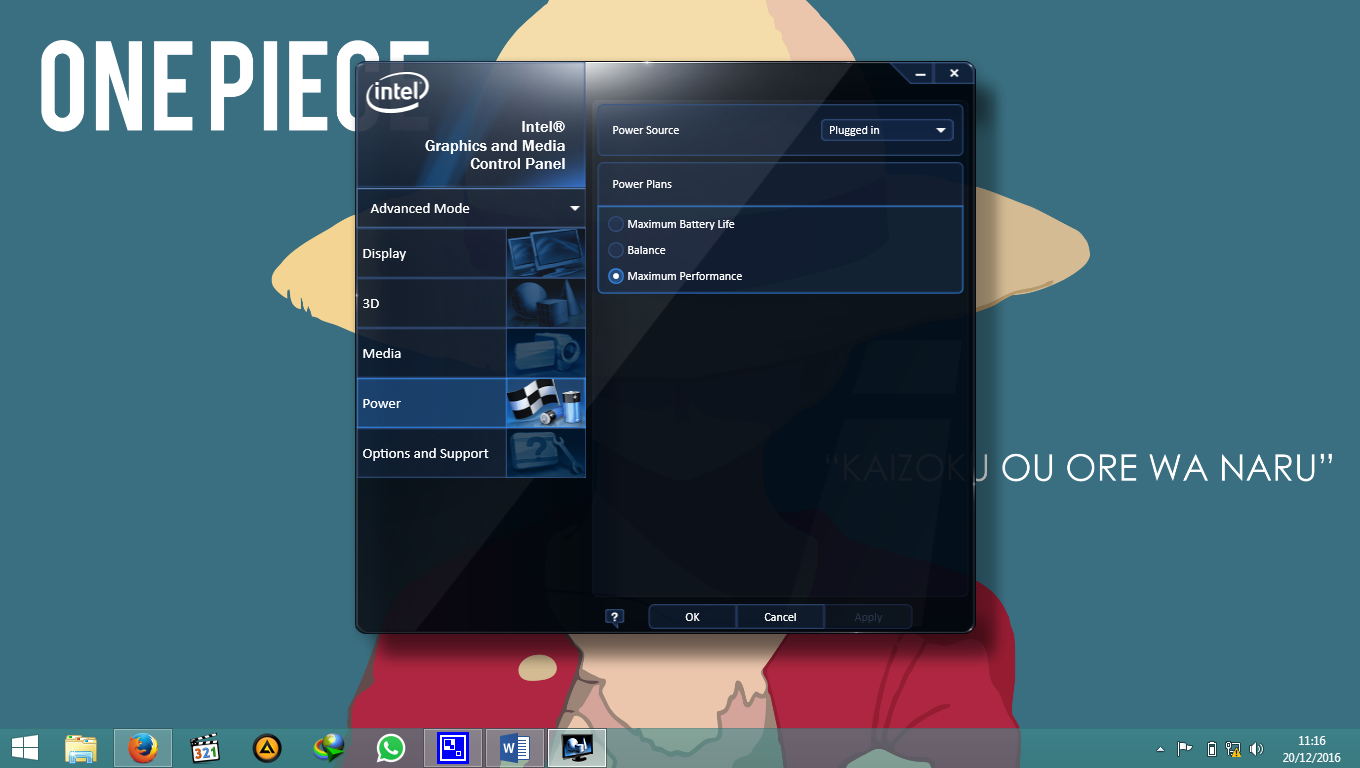Image resolution: width=1360 pixels, height=768 pixels.
Task: Open AIMP player from the taskbar
Action: click(267, 747)
